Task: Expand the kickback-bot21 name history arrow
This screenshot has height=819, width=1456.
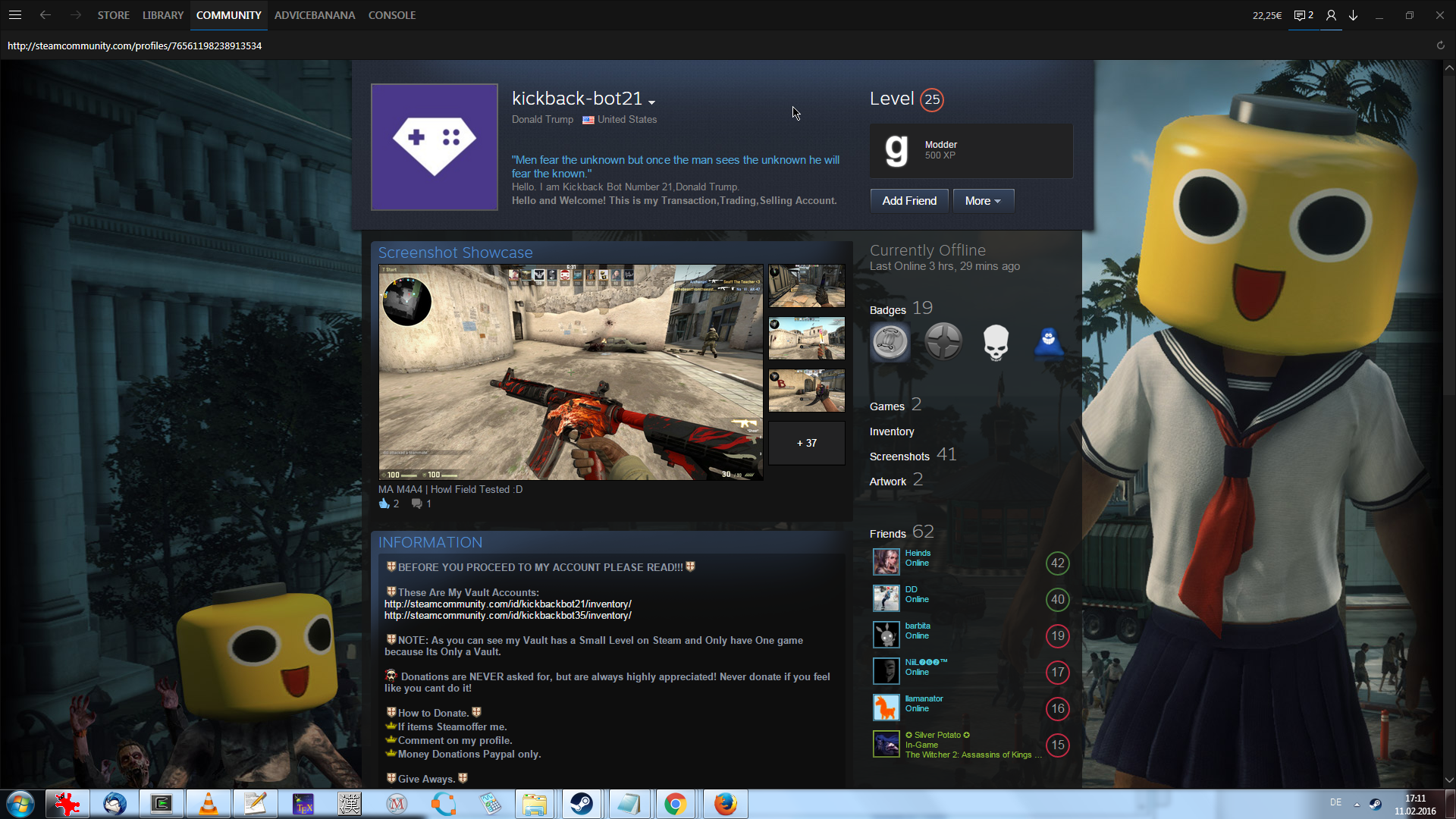Action: pyautogui.click(x=651, y=102)
